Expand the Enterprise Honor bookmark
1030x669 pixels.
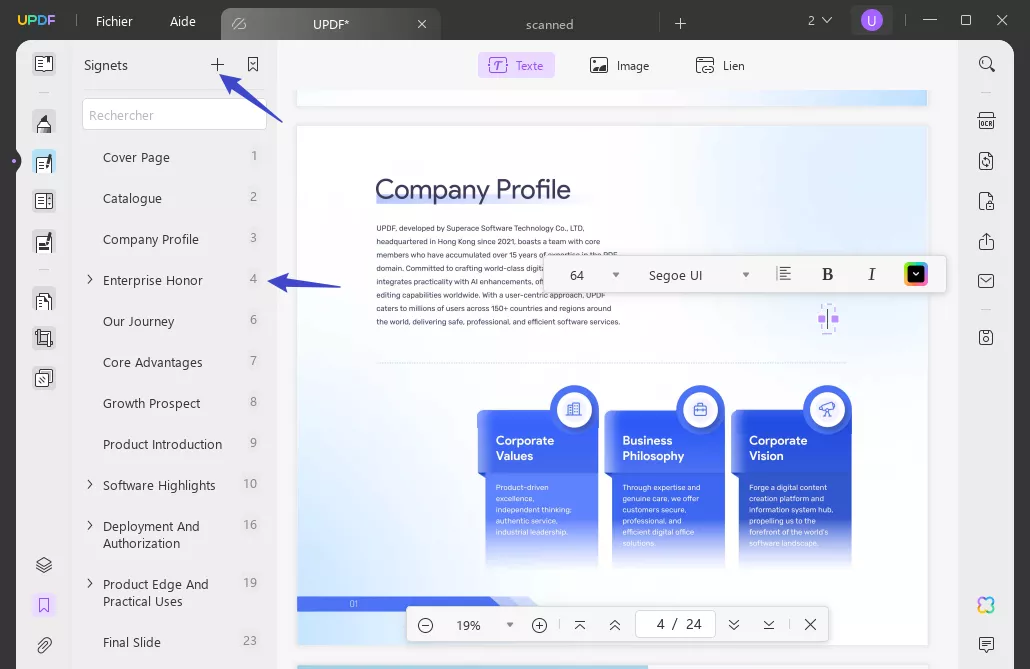(x=90, y=280)
